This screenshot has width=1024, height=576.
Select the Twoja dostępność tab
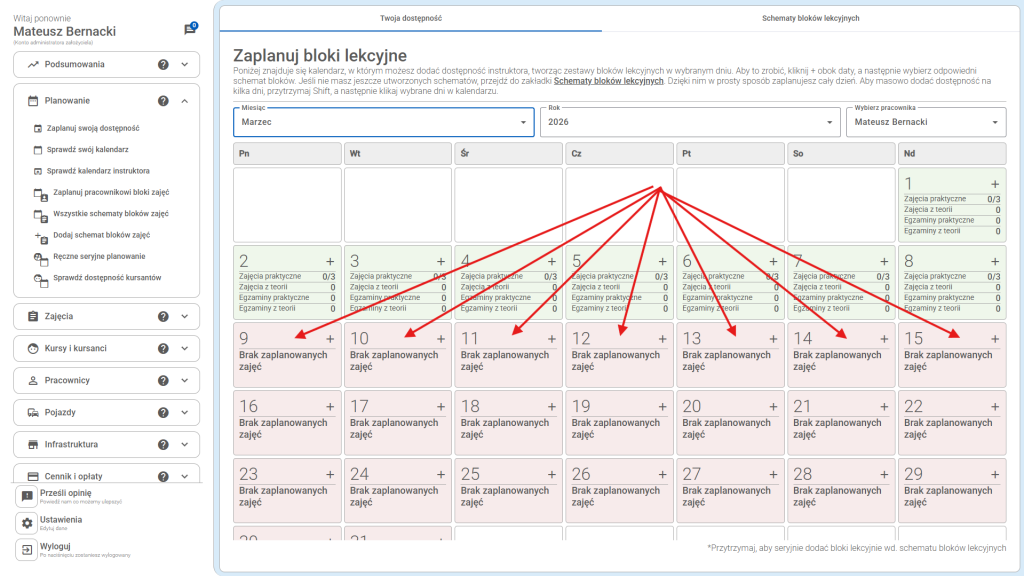(411, 18)
